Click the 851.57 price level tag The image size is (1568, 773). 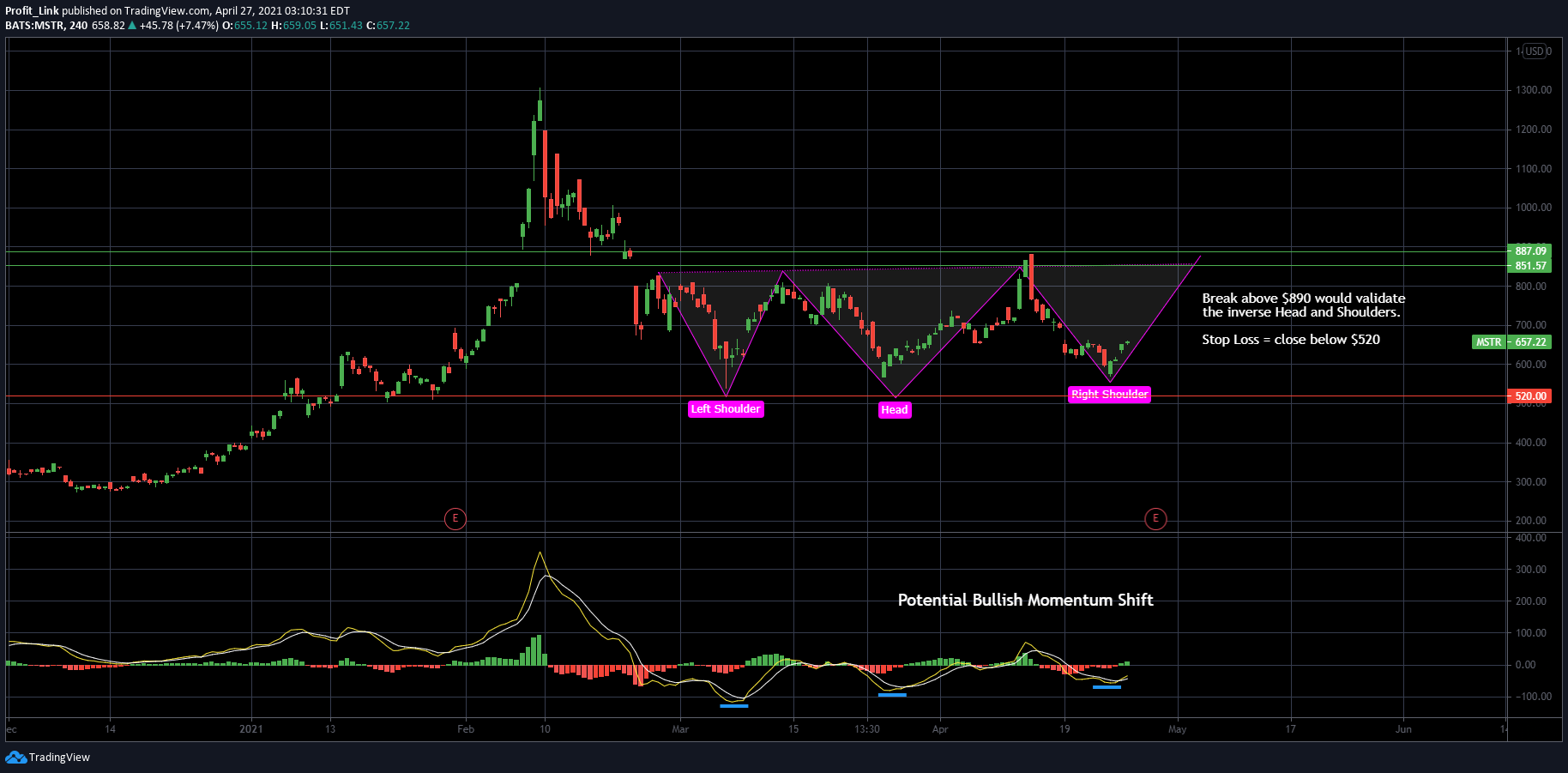(1530, 266)
